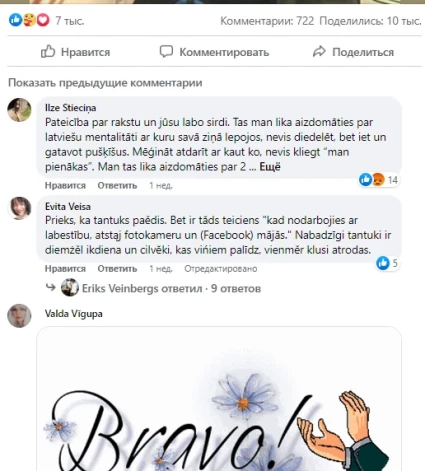Open the care emoji reaction on post
Viewport: 425px width, 471px height.
tap(29, 20)
